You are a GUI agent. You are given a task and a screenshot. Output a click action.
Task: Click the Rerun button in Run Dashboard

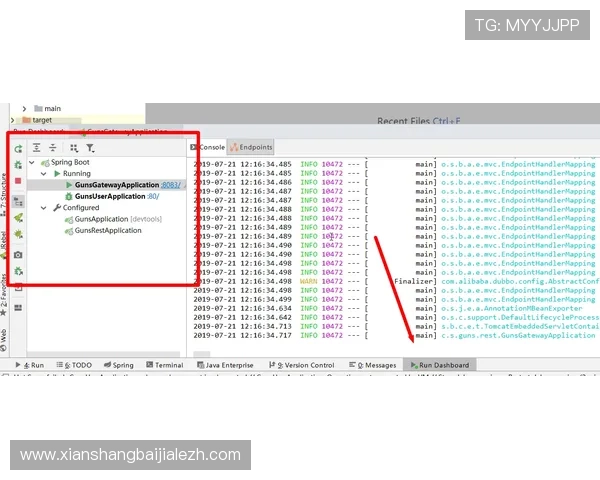click(18, 147)
